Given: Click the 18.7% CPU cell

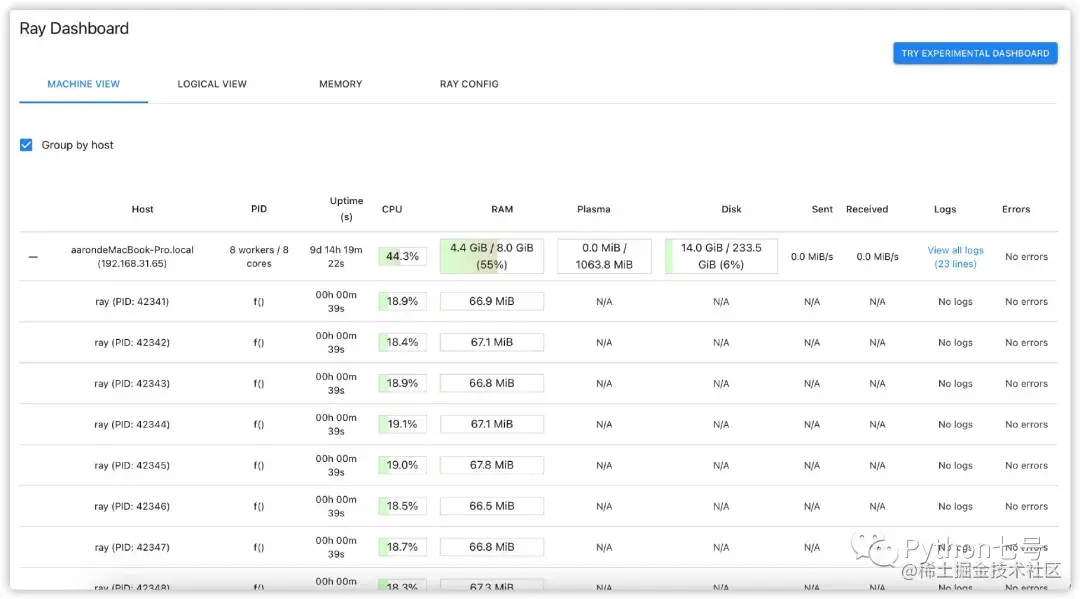Looking at the screenshot, I should click(x=402, y=547).
